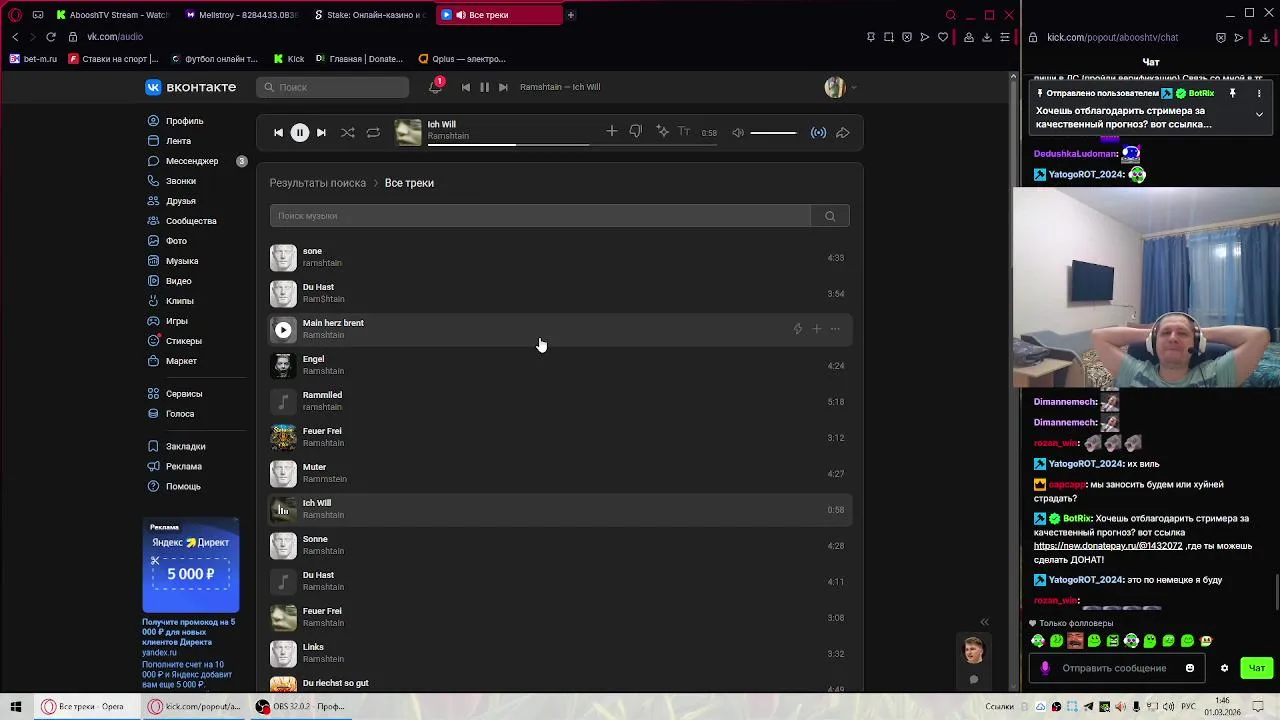1280x720 pixels.
Task: Take snapshot via Opera toolbar icon
Action: [x=889, y=37]
